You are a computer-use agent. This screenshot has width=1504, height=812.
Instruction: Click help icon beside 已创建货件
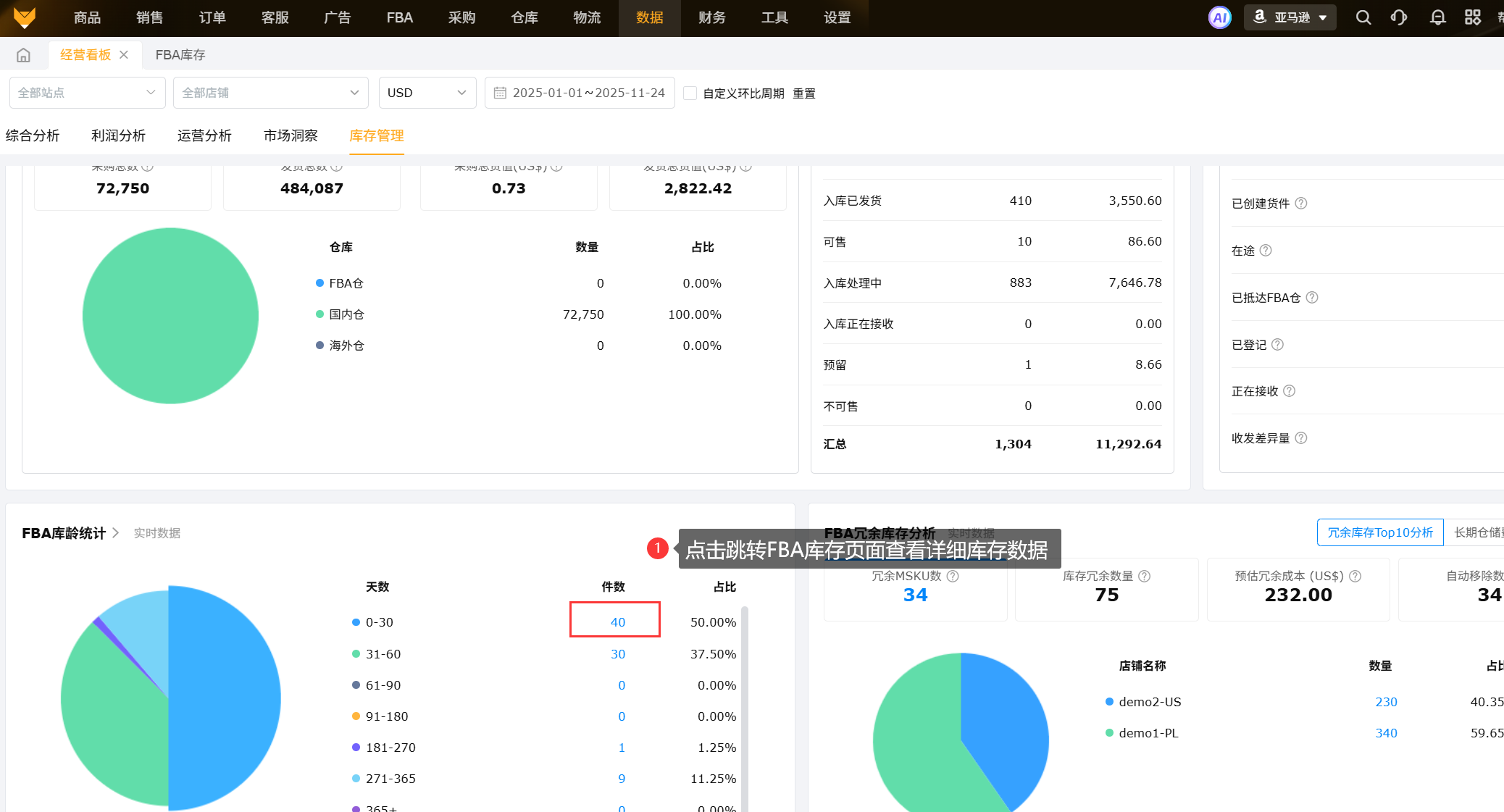tap(1301, 204)
